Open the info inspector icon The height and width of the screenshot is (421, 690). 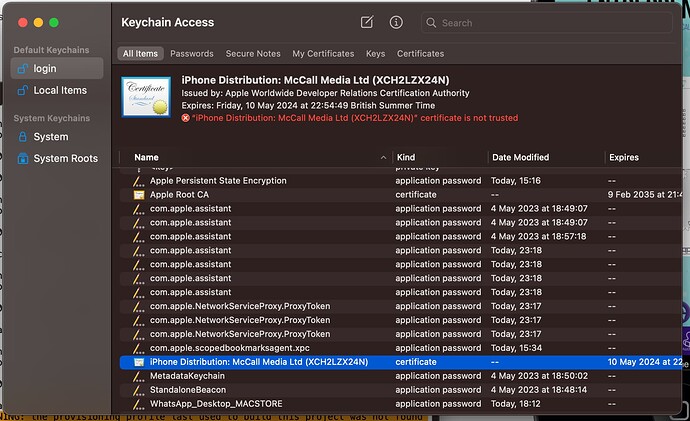pyautogui.click(x=396, y=22)
